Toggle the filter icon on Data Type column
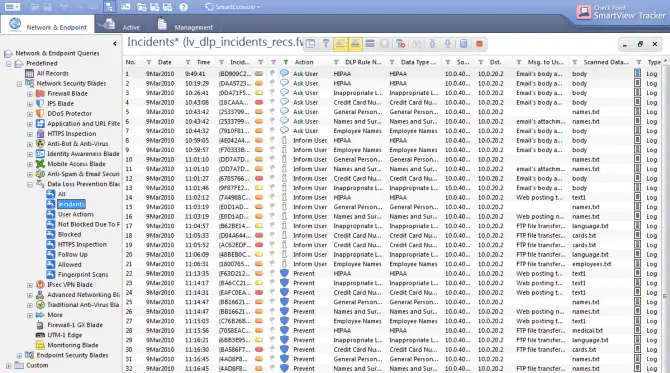Screen dimensions: 670x373 (x=392, y=62)
